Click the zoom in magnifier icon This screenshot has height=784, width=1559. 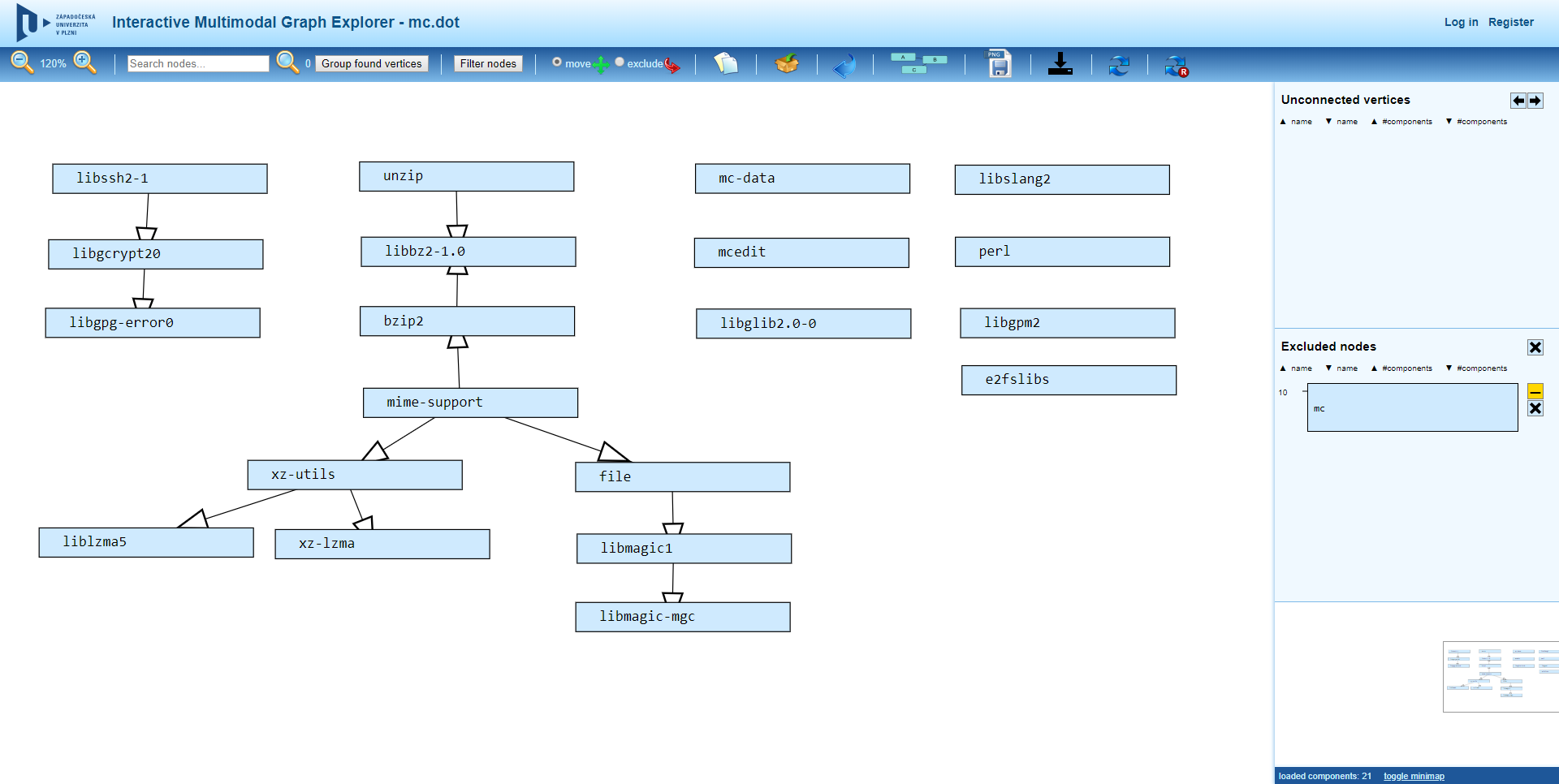tap(84, 62)
